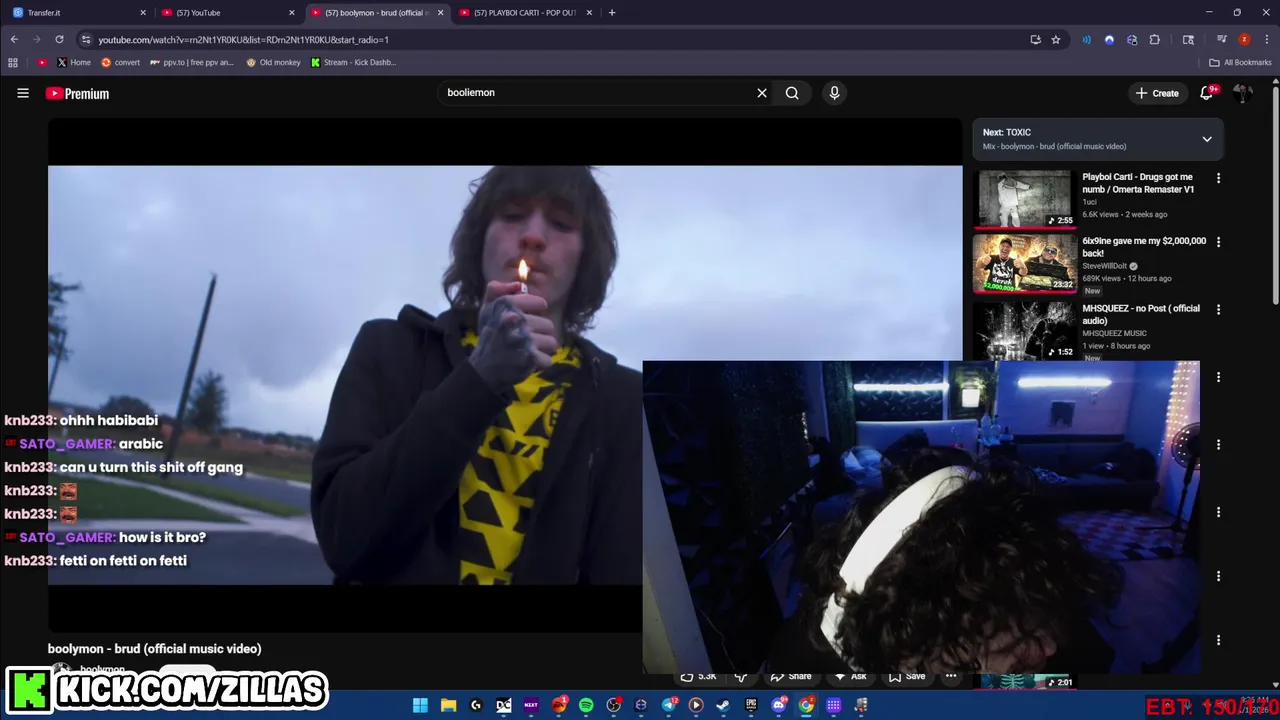
Task: Open the purple lock extension icon
Action: [1132, 40]
